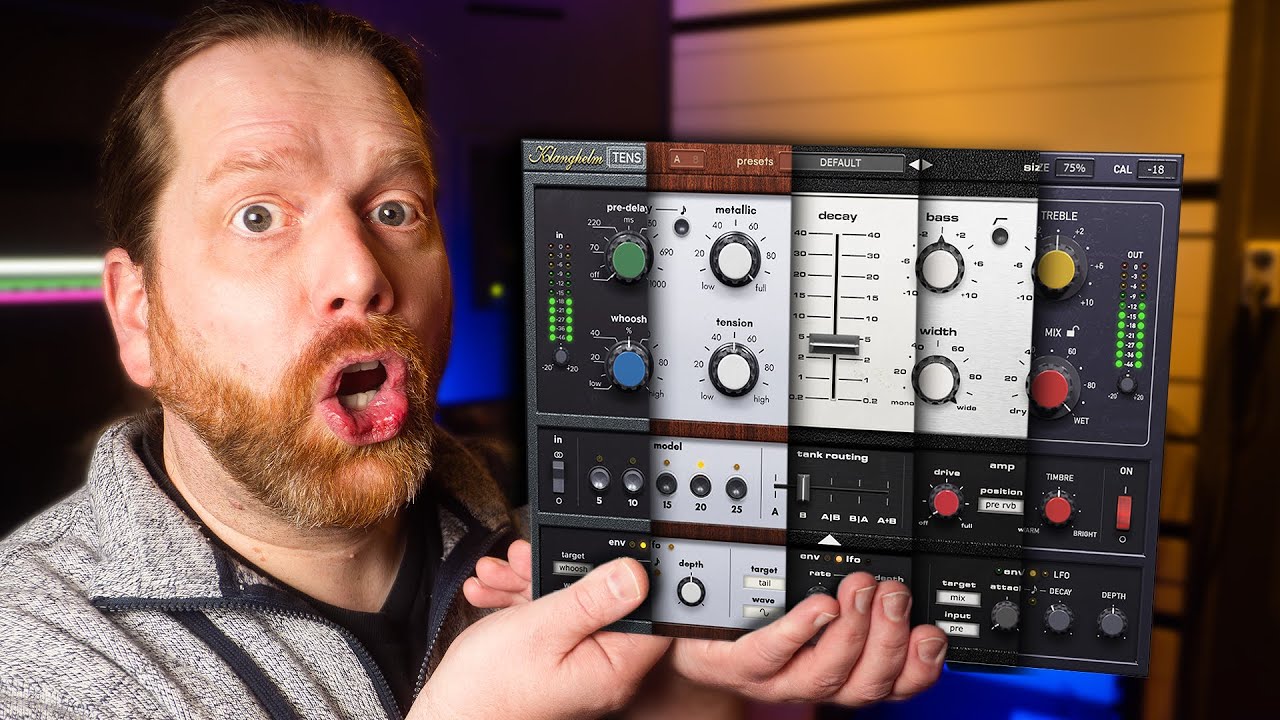Screen dimensions: 1280x720
Task: Click the note sync icon beside DECAY
Action: click(1034, 589)
